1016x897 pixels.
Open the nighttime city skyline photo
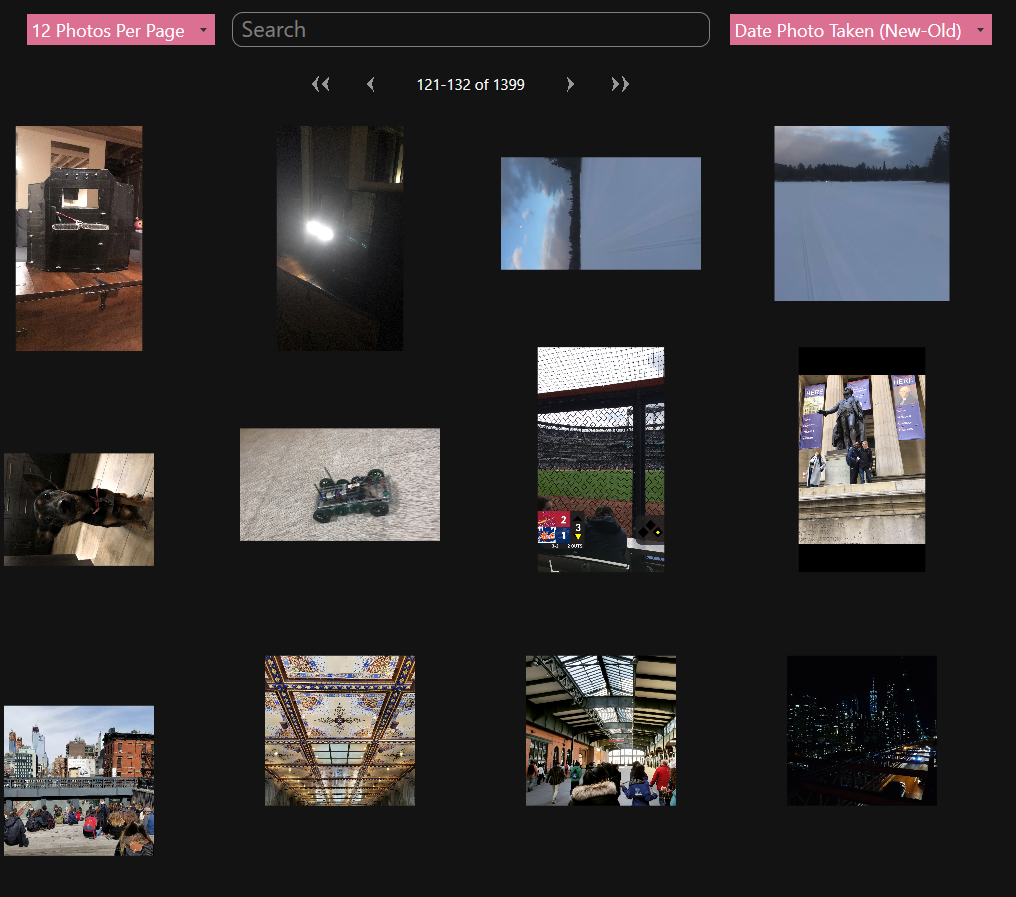(861, 730)
